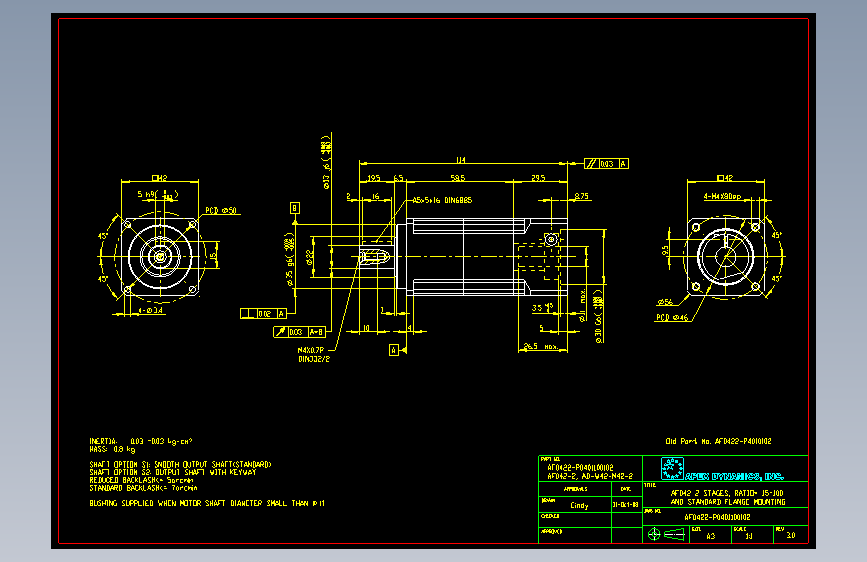The width and height of the screenshot is (867, 562).
Task: Click the STANDARD BACKLASH note line
Action: click(143, 488)
